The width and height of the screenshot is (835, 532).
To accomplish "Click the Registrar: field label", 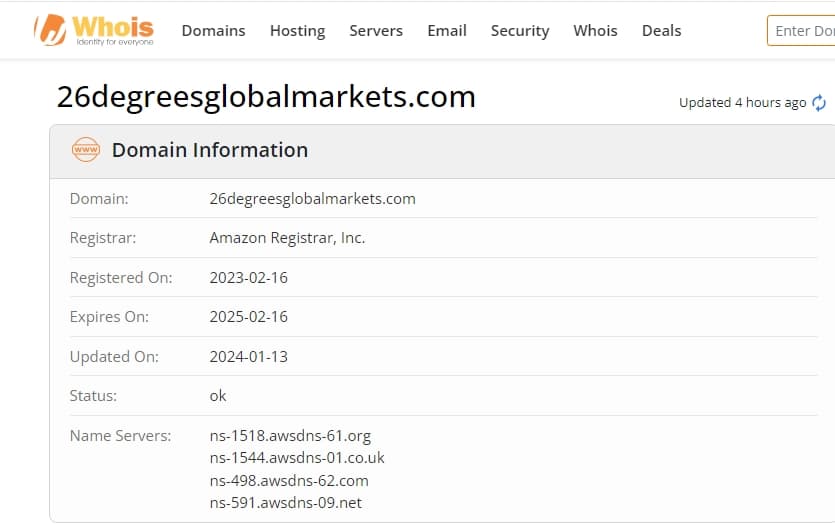I will 103,238.
